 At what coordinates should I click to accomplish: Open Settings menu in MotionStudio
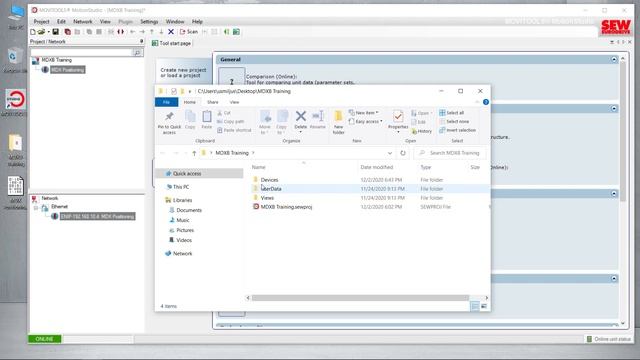pyautogui.click(x=149, y=22)
